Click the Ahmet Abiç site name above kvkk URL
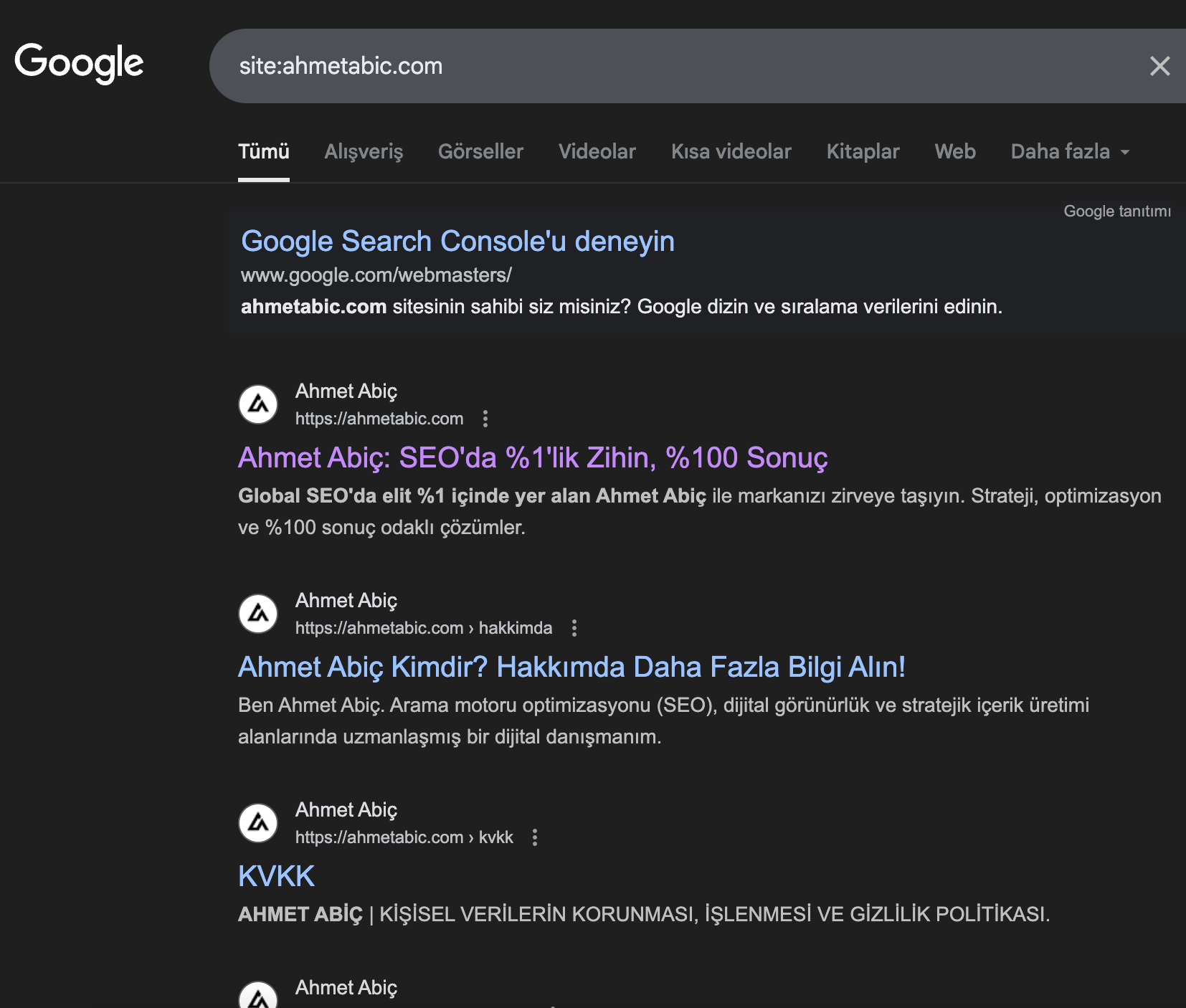This screenshot has height=1008, width=1186. tap(346, 810)
